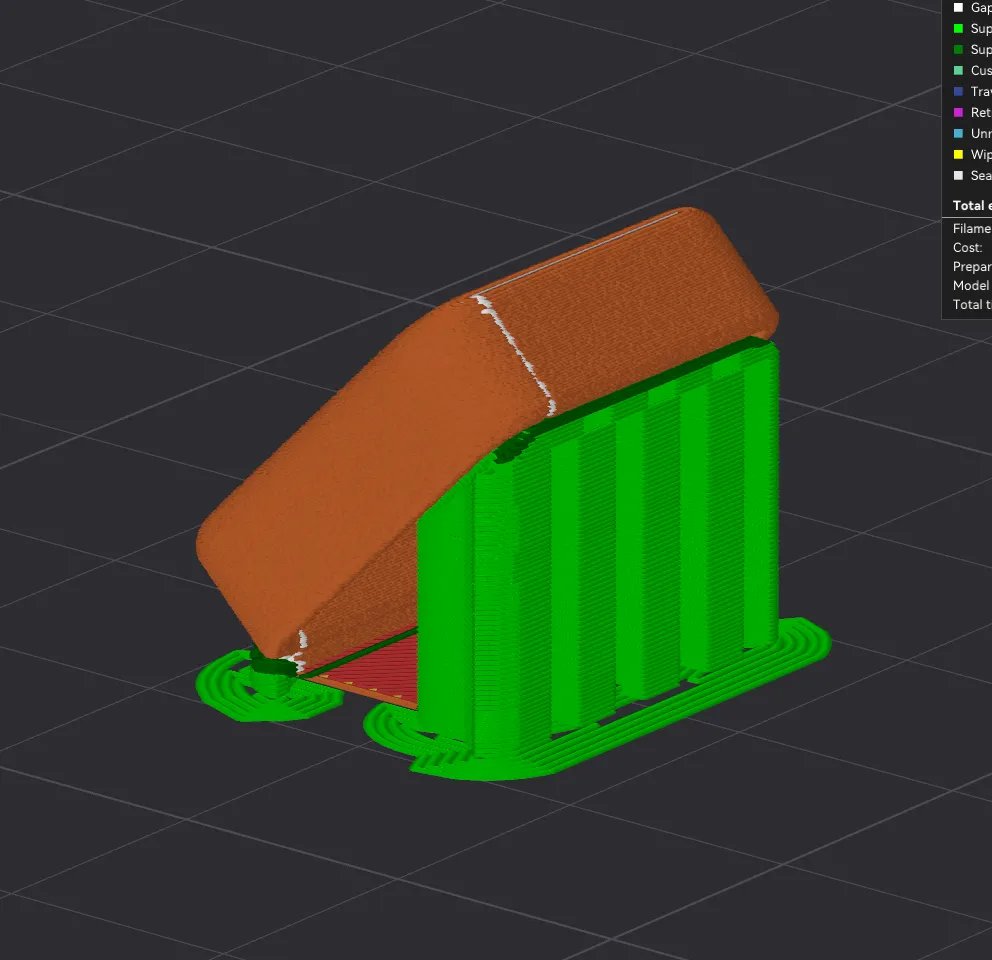
Task: Click the Prepare time row
Action: pyautogui.click(x=971, y=266)
